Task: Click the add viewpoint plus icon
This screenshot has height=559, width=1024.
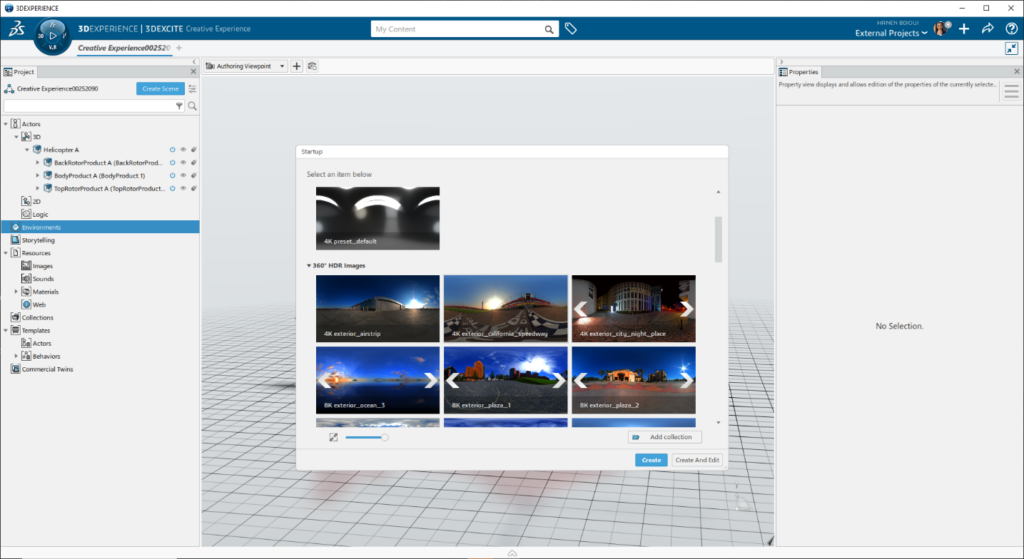Action: point(296,66)
